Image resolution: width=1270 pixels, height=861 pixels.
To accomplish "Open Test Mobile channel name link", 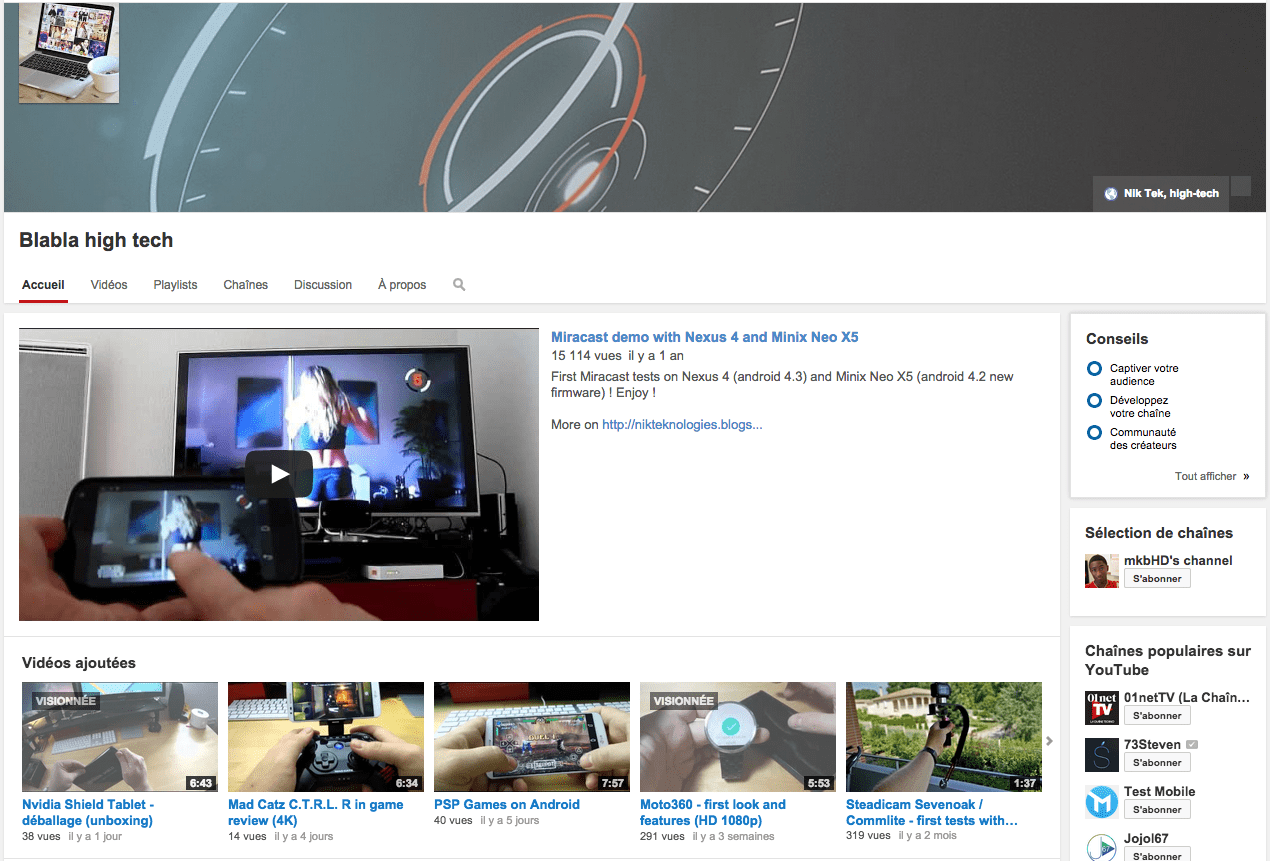I will [1160, 792].
